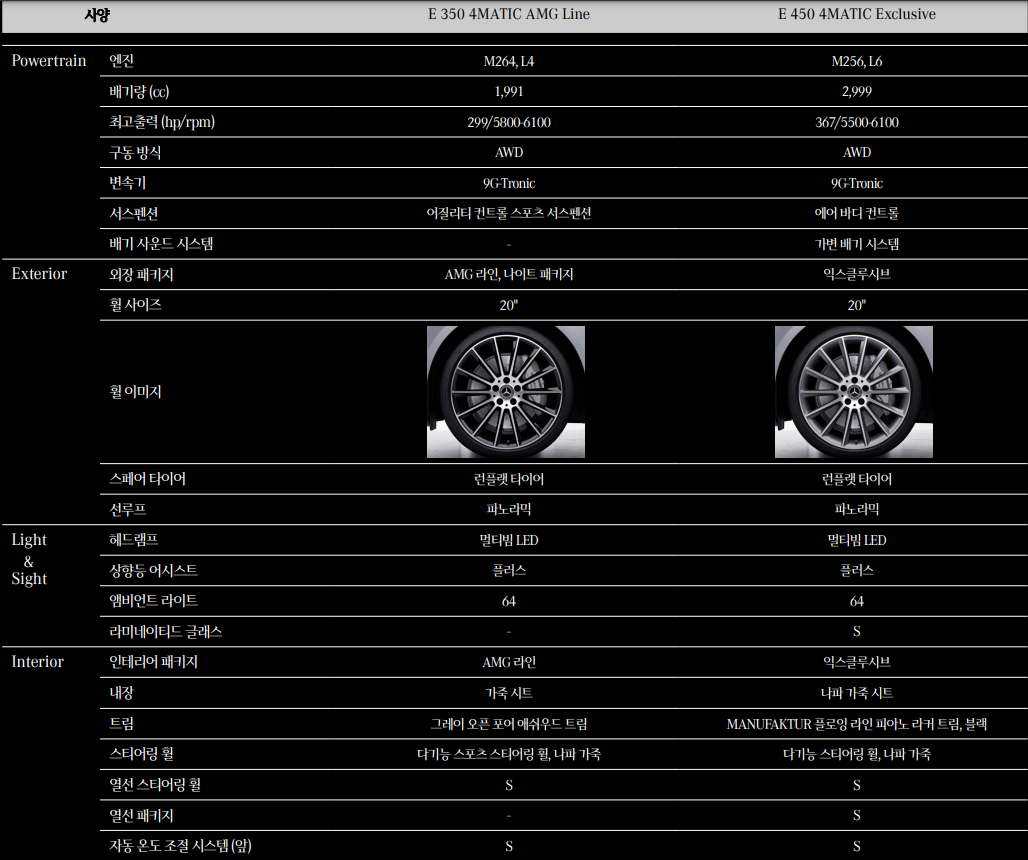
Task: Click the 앰비언트 라이트 row label
Action: (153, 601)
